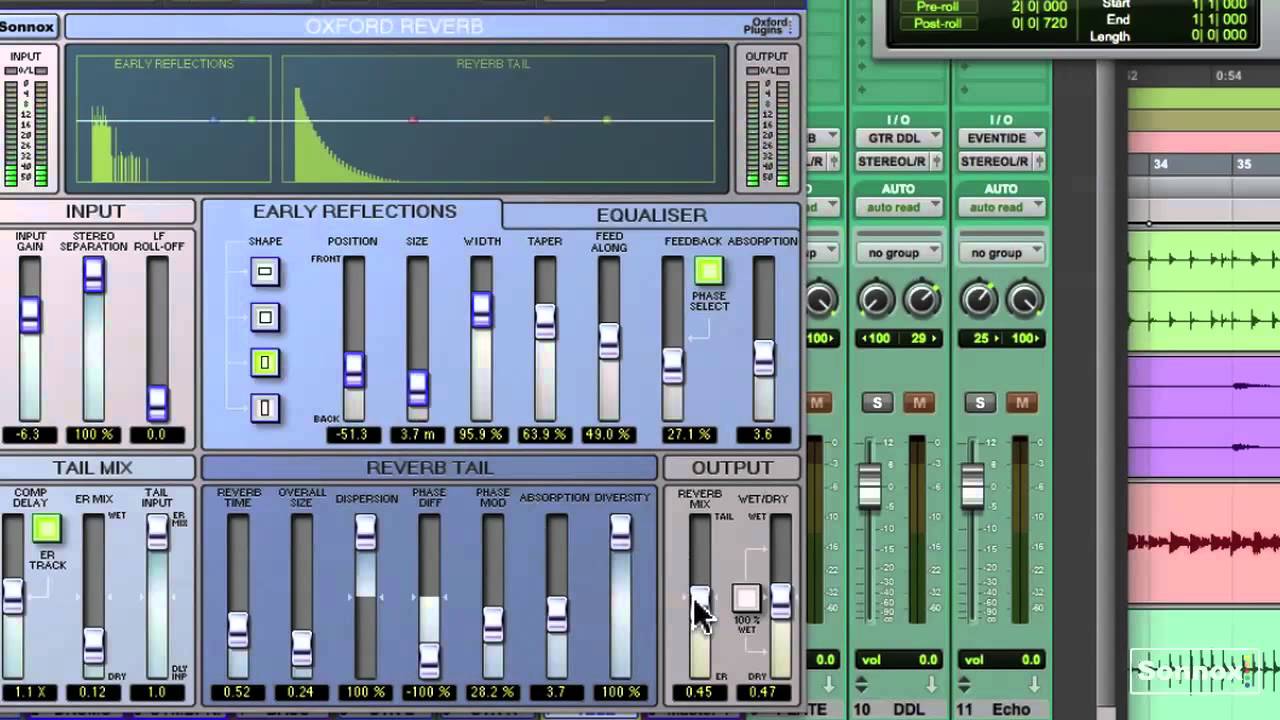Screen dimensions: 1280x720
Task: Click the Echo track volume fader
Action: coord(972,486)
